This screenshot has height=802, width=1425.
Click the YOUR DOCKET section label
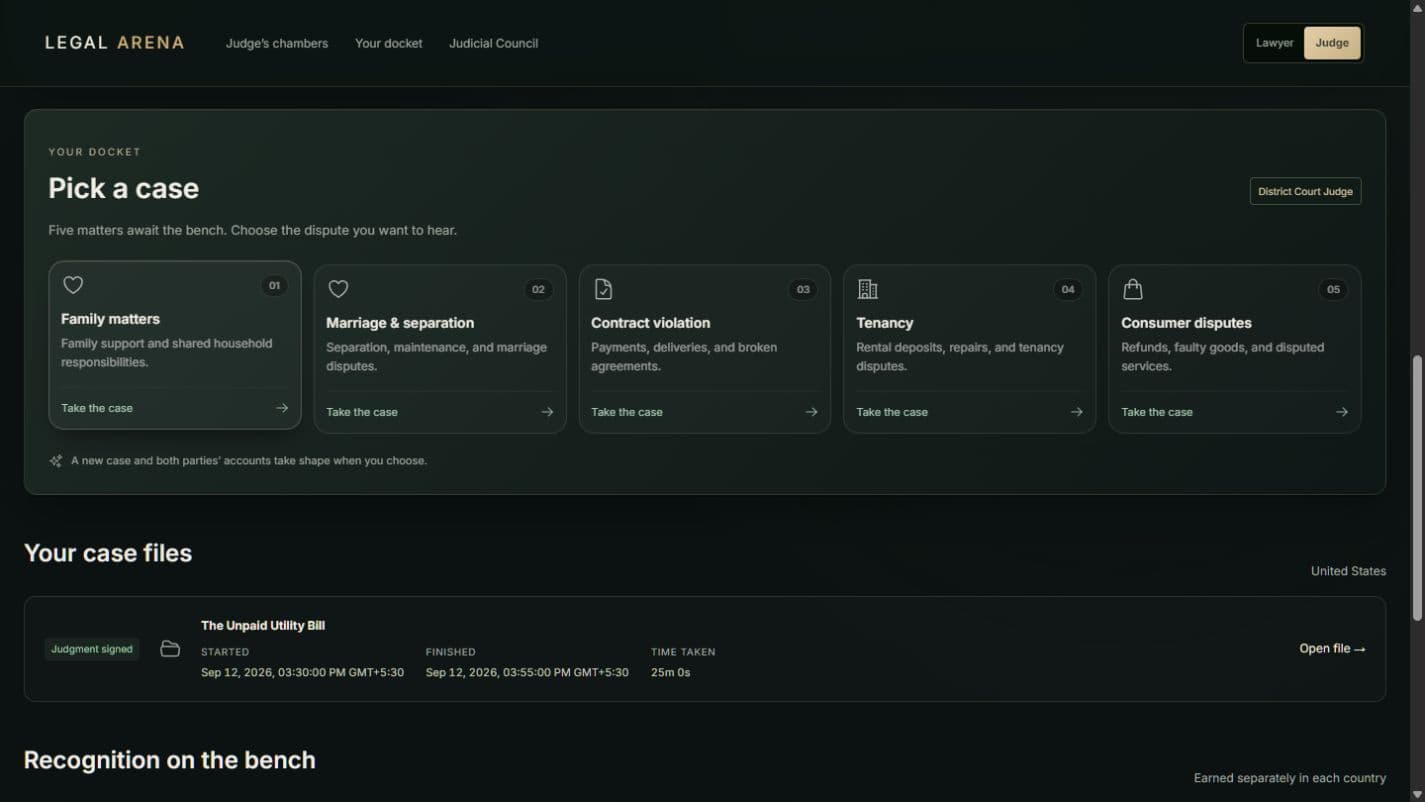pyautogui.click(x=95, y=152)
